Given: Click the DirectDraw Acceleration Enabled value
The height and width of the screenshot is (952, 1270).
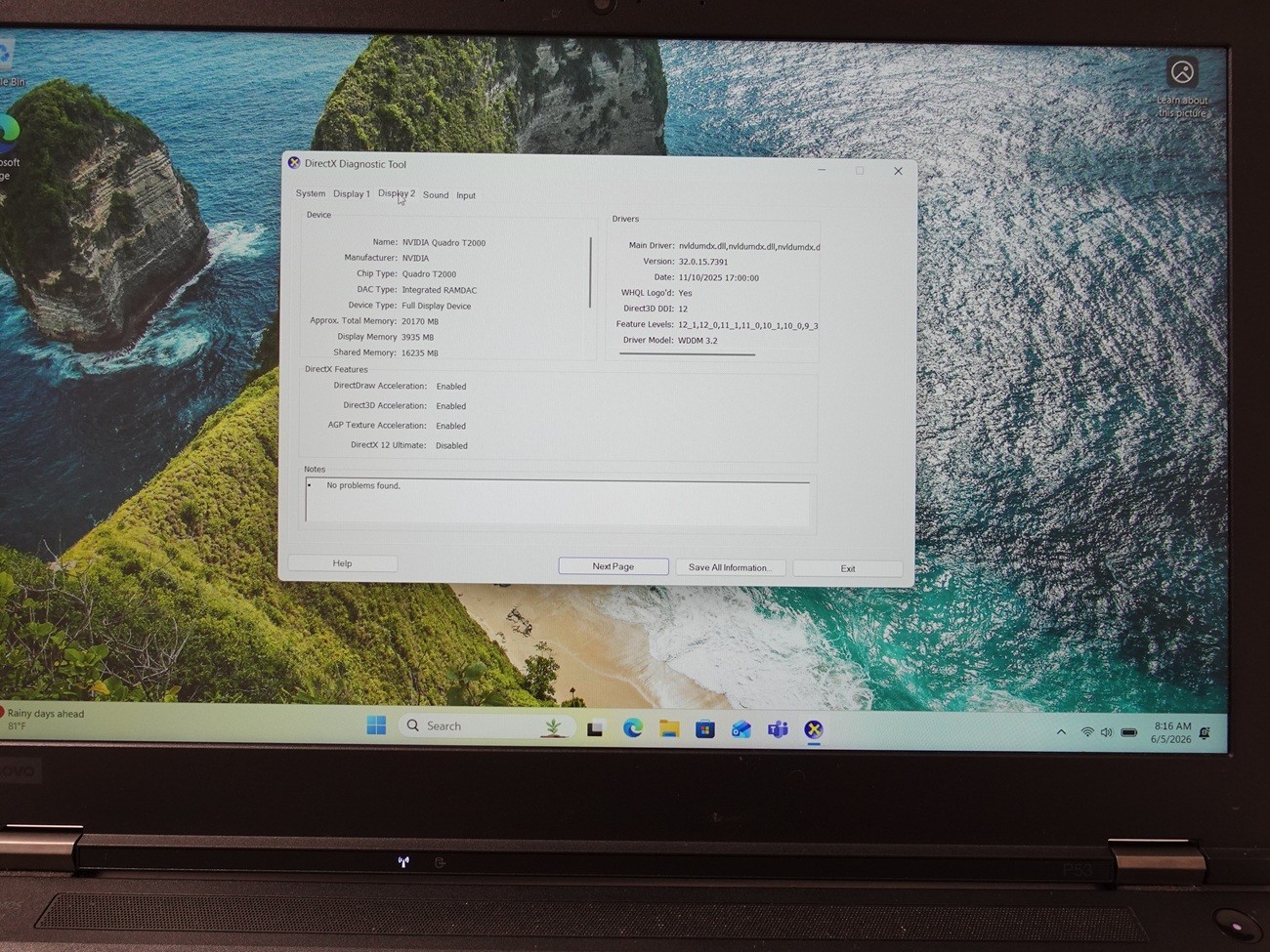Looking at the screenshot, I should pyautogui.click(x=451, y=387).
